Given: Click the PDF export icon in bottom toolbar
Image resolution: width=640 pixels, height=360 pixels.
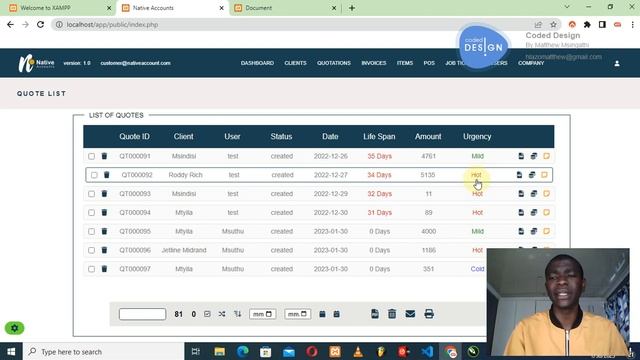Looking at the screenshot, I should (375, 314).
